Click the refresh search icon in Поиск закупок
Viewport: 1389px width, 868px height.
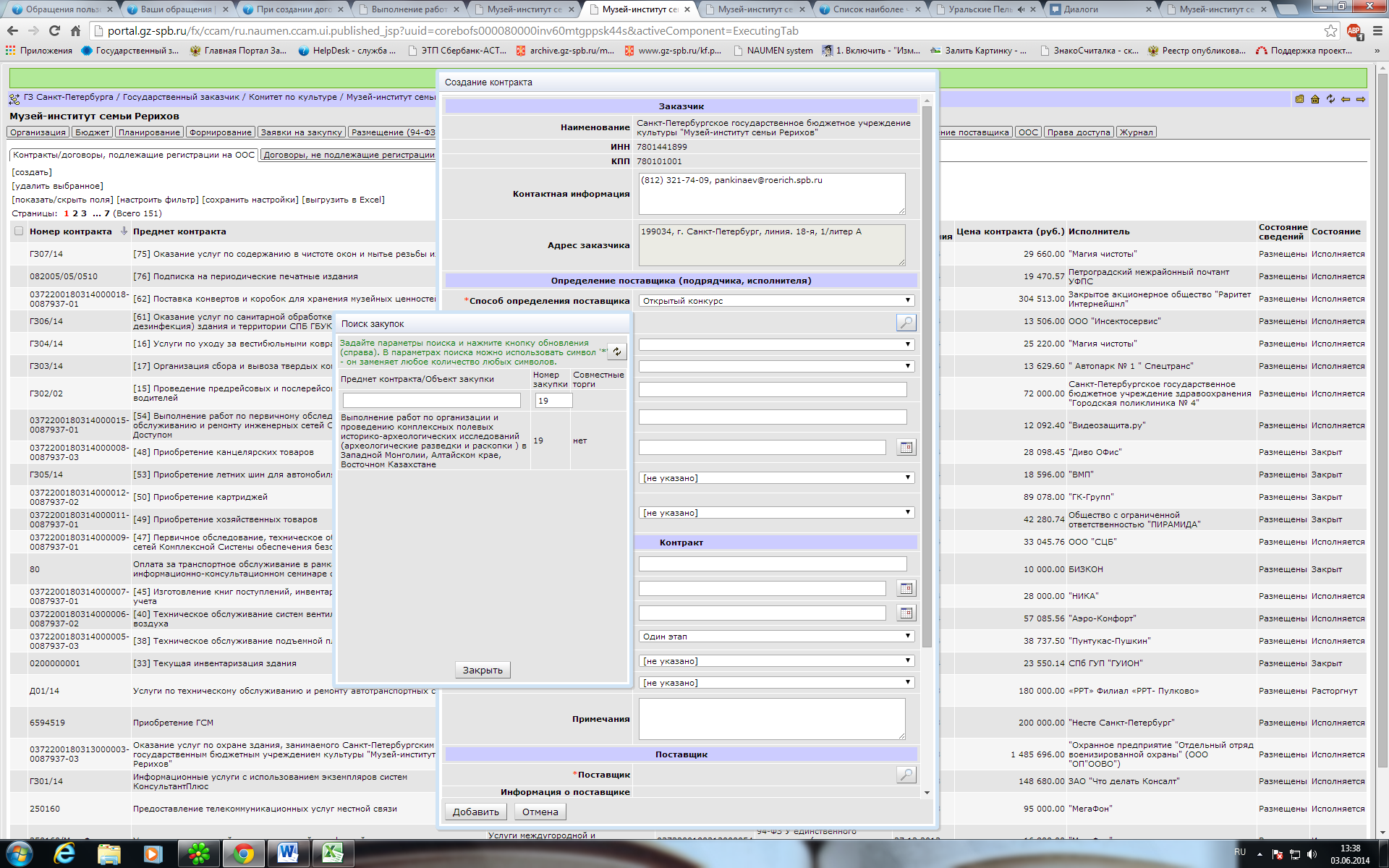tap(616, 352)
